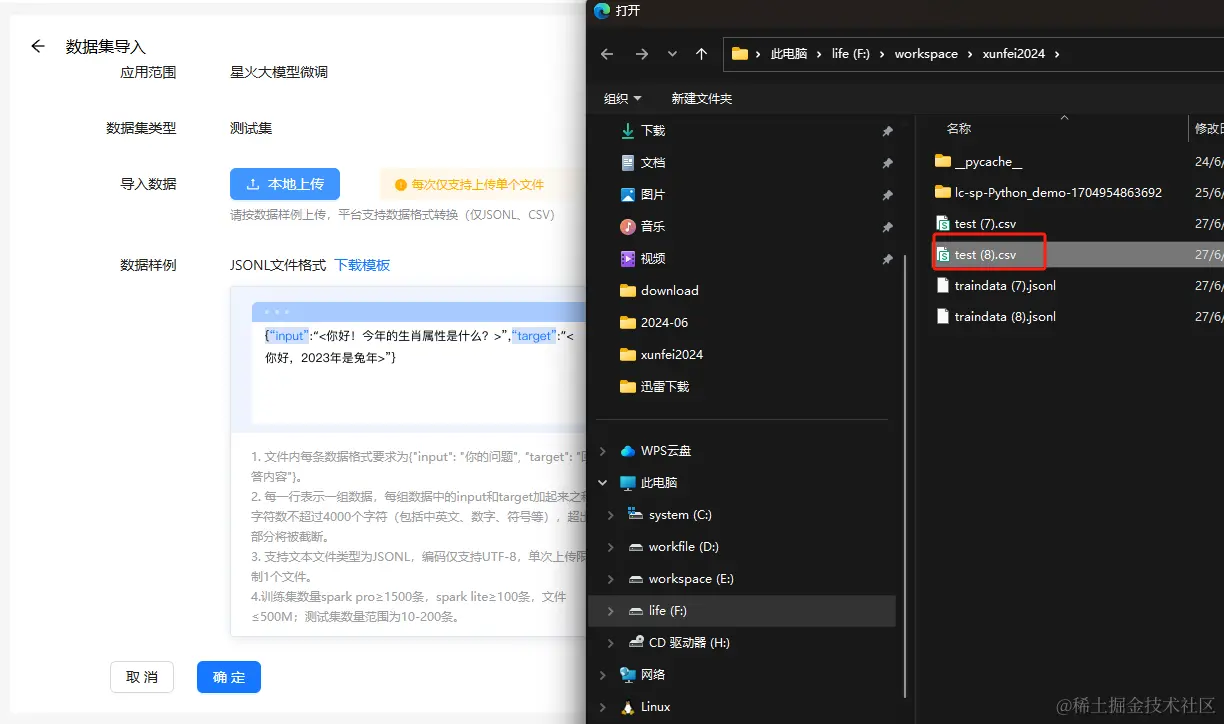1224x724 pixels.
Task: Go back using the arrow beside 数据集导入
Action: pos(38,46)
